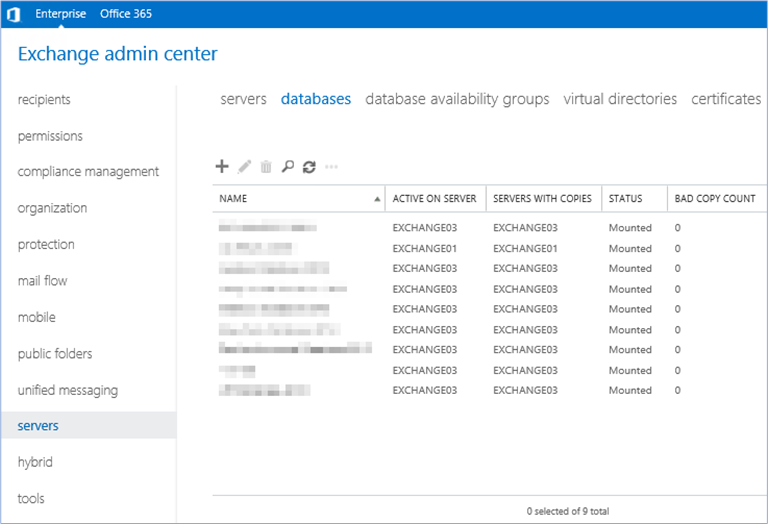The image size is (768, 524).
Task: Click SERVERS WITH COPIES column header
Action: coord(542,199)
